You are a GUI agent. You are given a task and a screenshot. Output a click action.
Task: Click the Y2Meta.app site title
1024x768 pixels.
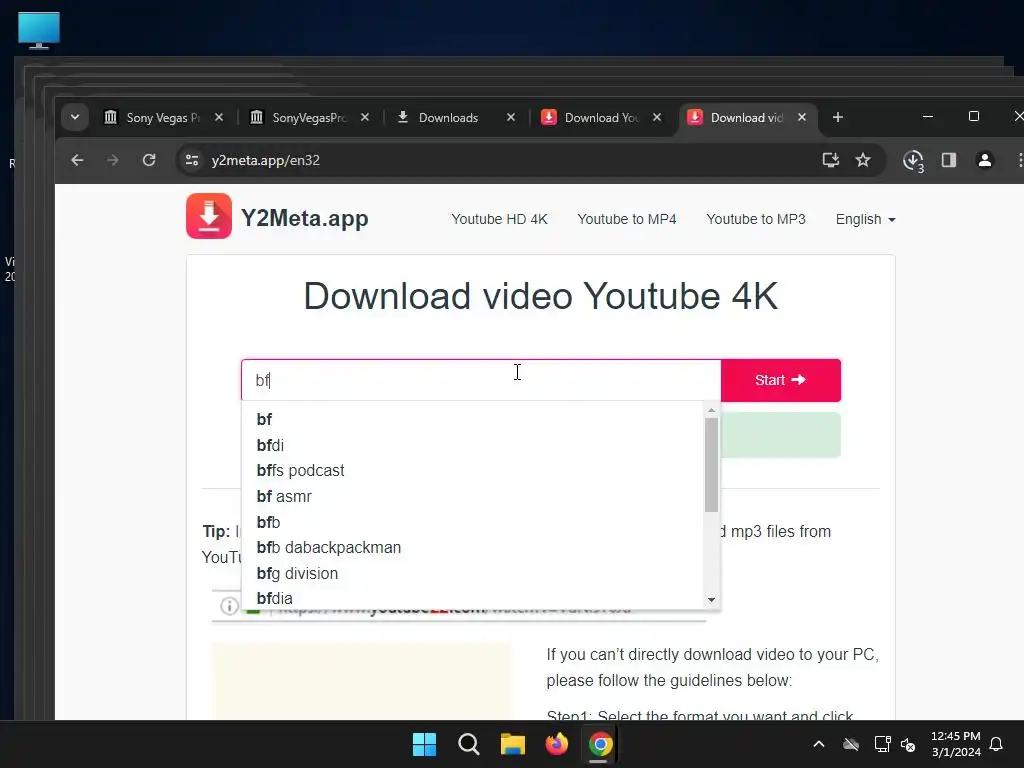[x=304, y=218]
